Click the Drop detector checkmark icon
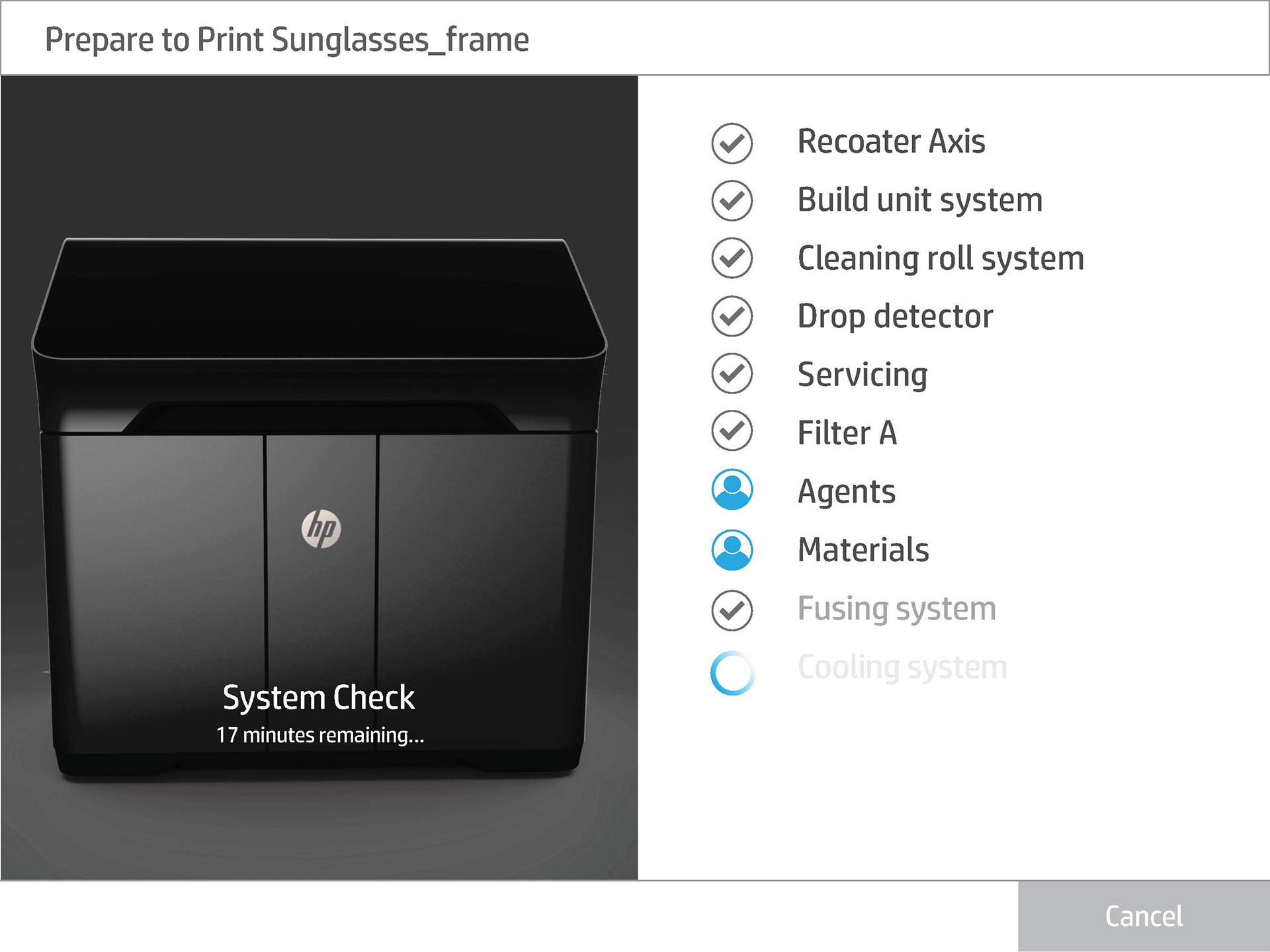The width and height of the screenshot is (1270, 952). (x=732, y=316)
